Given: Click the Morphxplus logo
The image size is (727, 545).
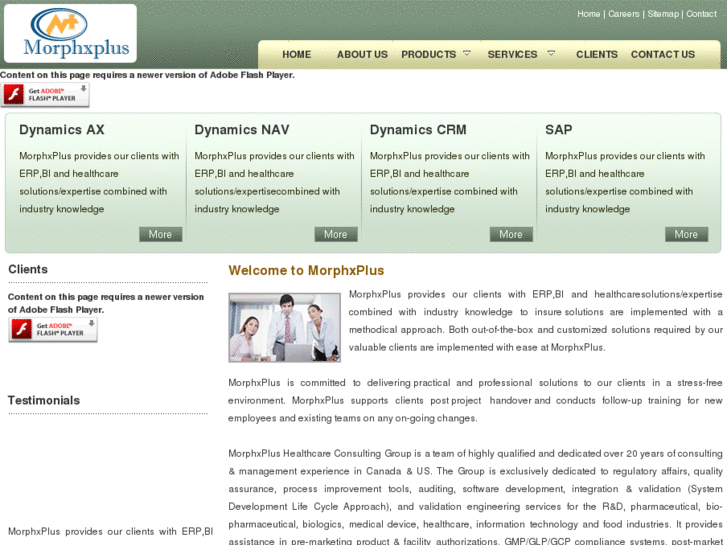Looking at the screenshot, I should point(70,33).
